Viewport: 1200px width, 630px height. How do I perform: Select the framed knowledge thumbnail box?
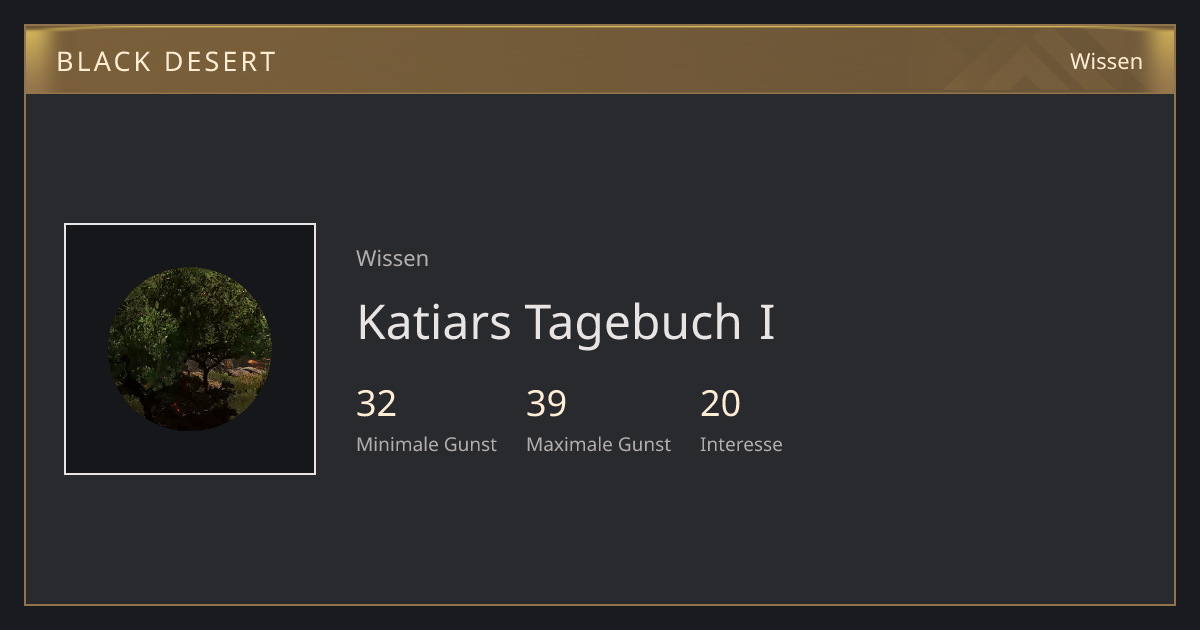tap(190, 349)
